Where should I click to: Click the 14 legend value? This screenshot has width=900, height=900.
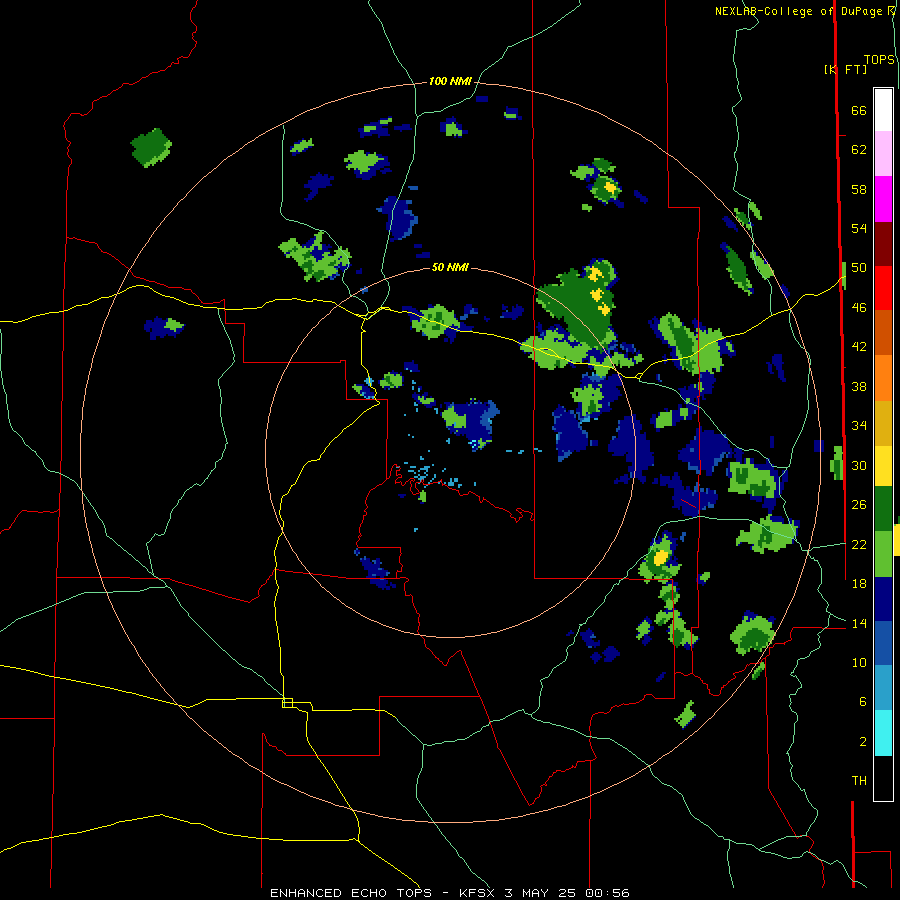point(859,623)
